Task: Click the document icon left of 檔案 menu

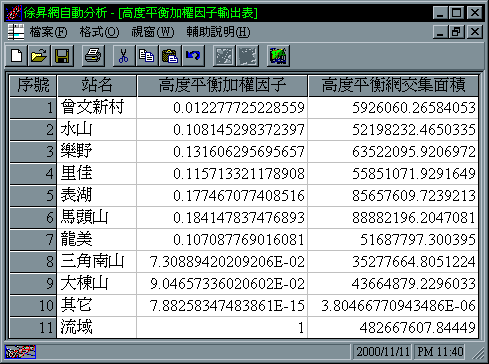Action: (16, 32)
